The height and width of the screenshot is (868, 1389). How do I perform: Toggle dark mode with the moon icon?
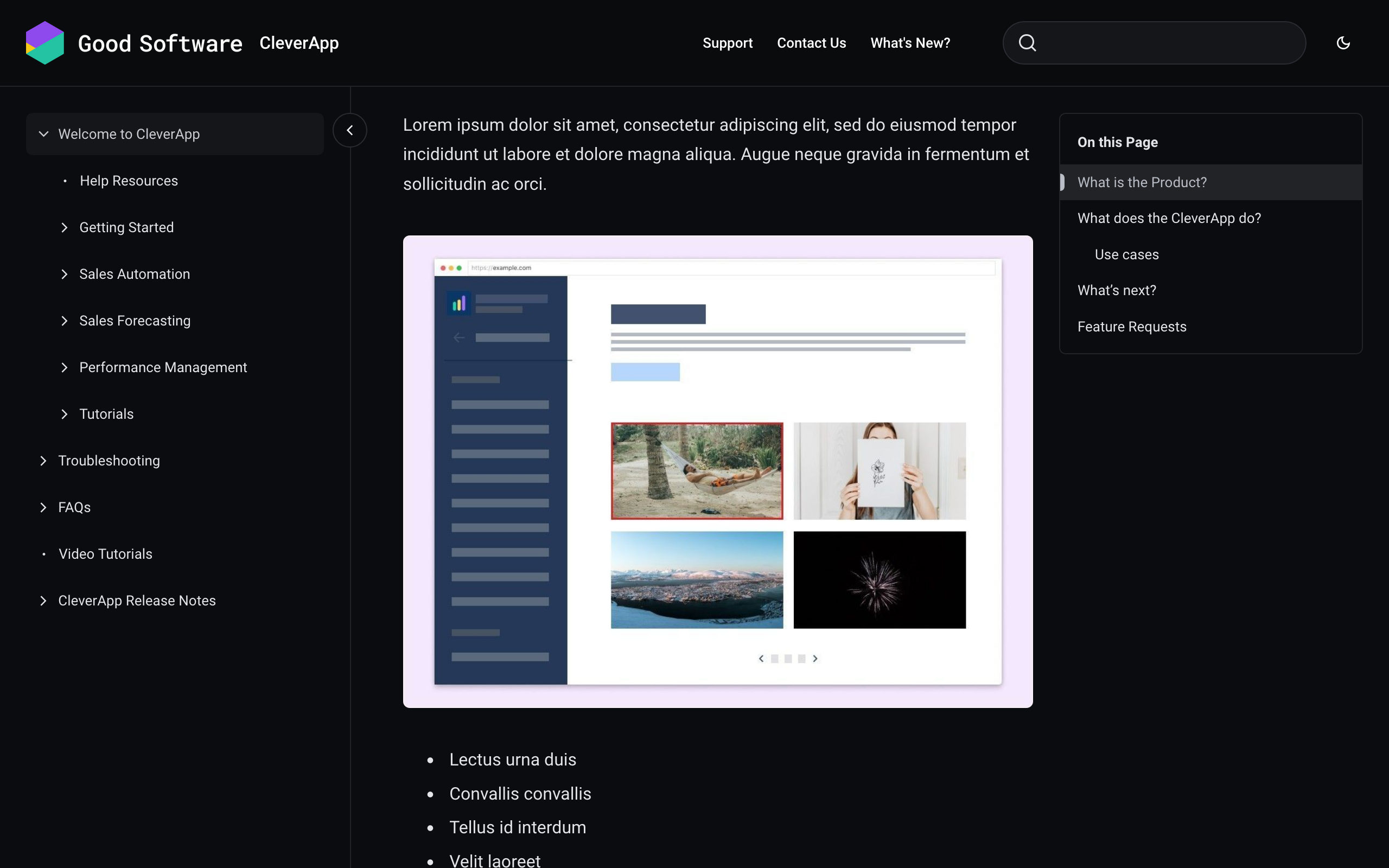[x=1344, y=42]
